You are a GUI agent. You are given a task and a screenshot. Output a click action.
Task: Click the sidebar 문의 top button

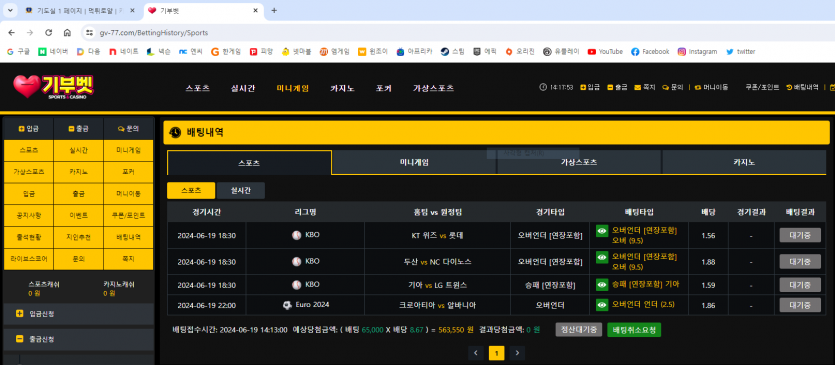point(128,128)
